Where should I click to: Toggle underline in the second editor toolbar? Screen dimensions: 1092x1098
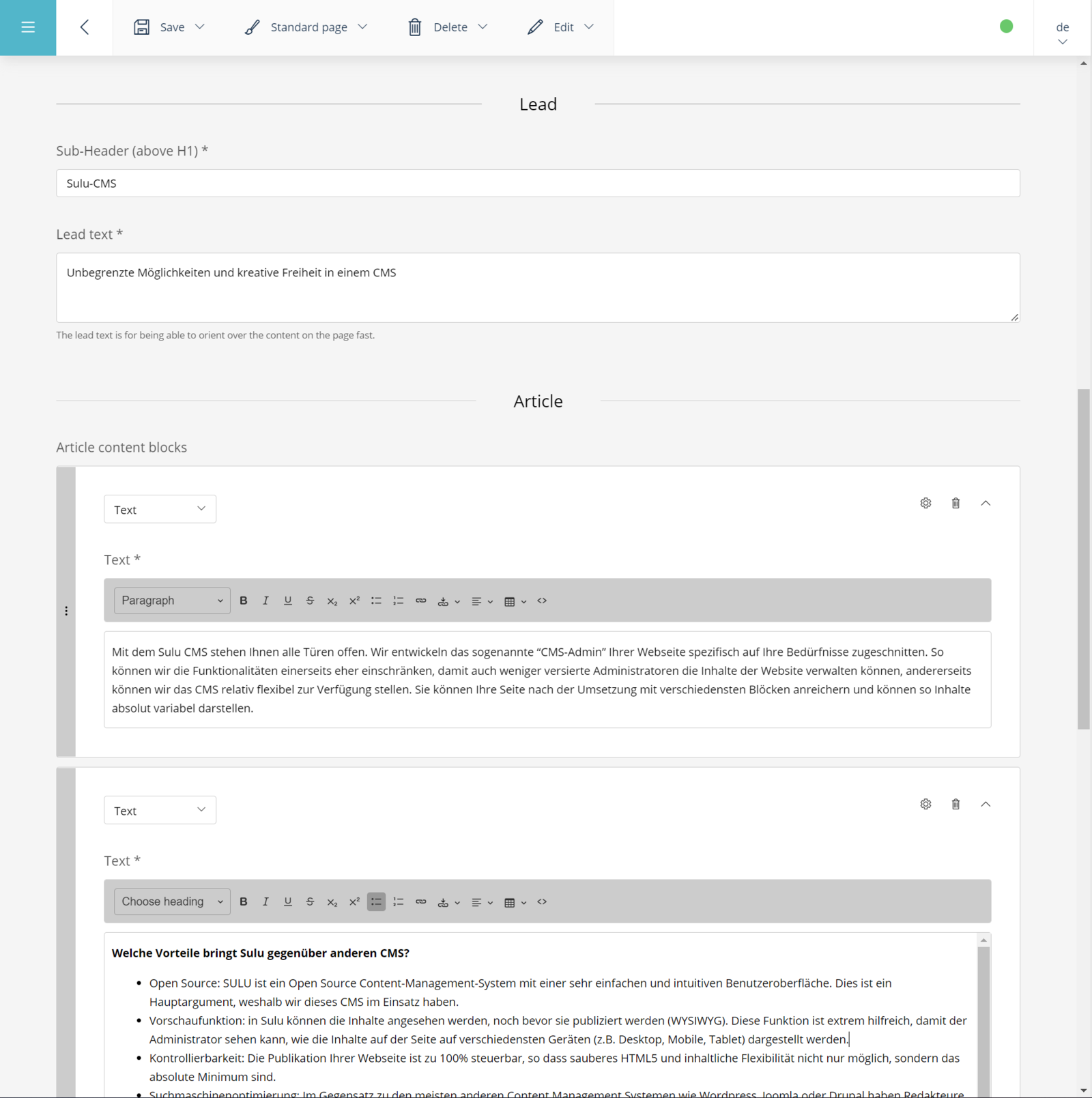point(288,901)
